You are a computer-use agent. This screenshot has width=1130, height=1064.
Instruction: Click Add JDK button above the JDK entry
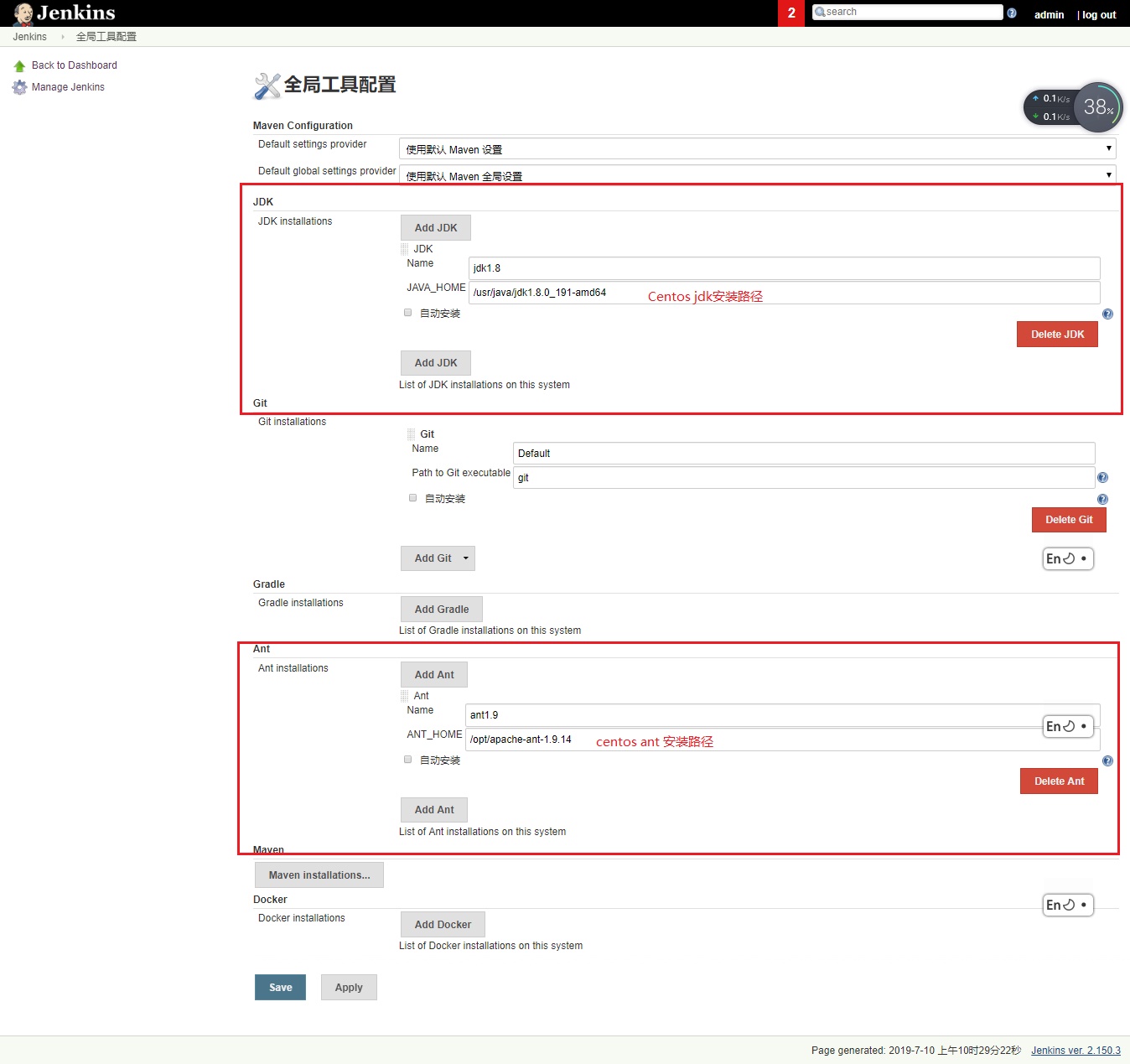click(x=436, y=228)
